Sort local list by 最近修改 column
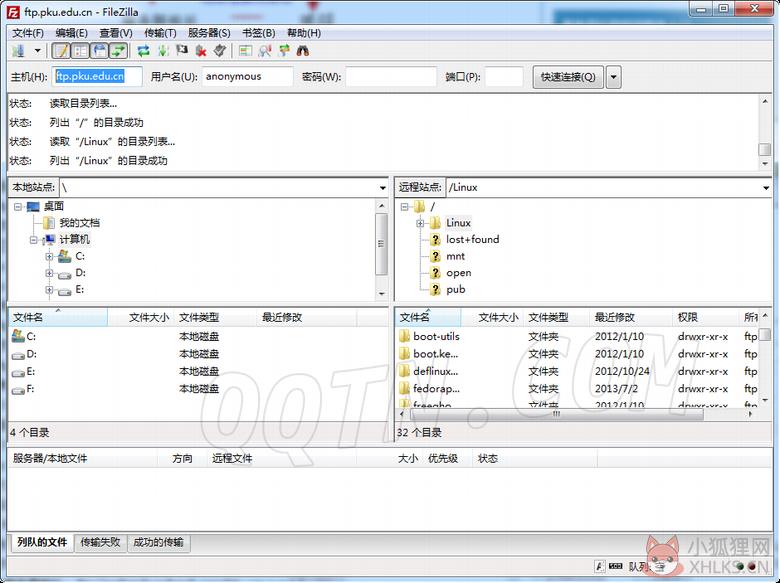 pyautogui.click(x=306, y=317)
